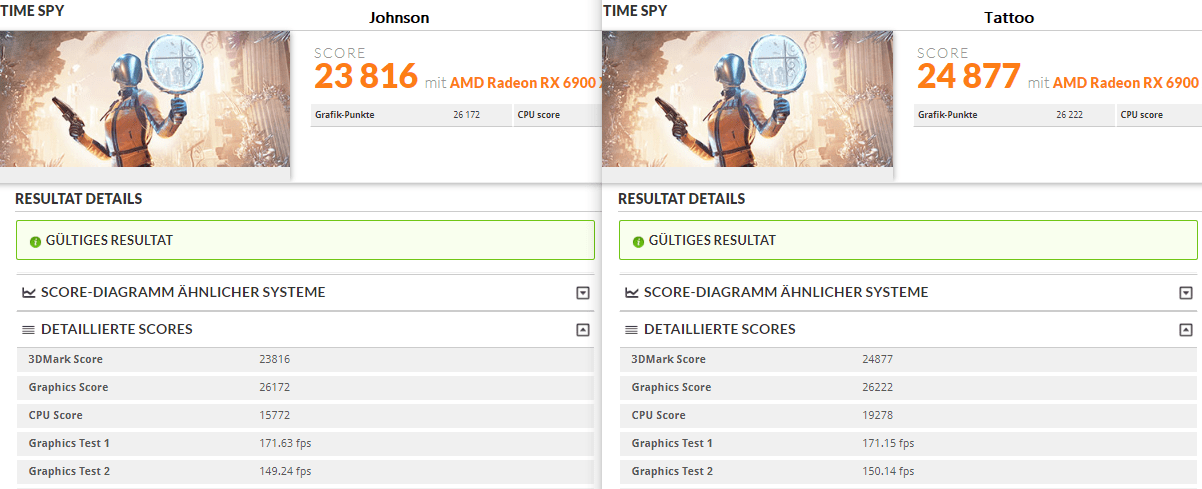Click CPU Score value 15772
This screenshot has height=489, width=1202.
point(274,415)
